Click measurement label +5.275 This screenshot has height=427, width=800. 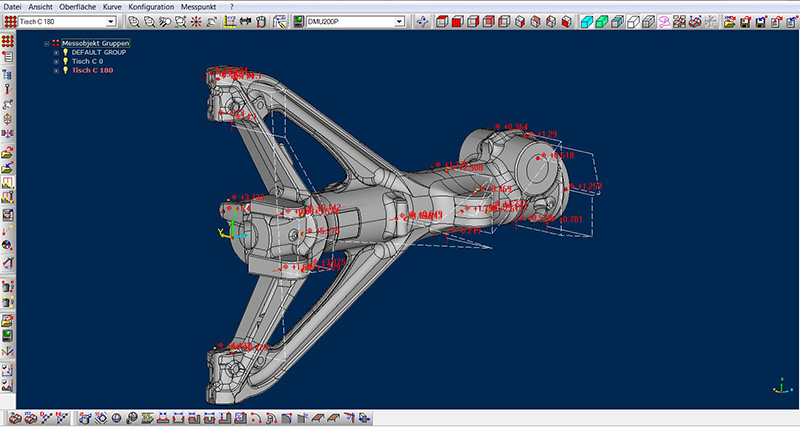[328, 231]
